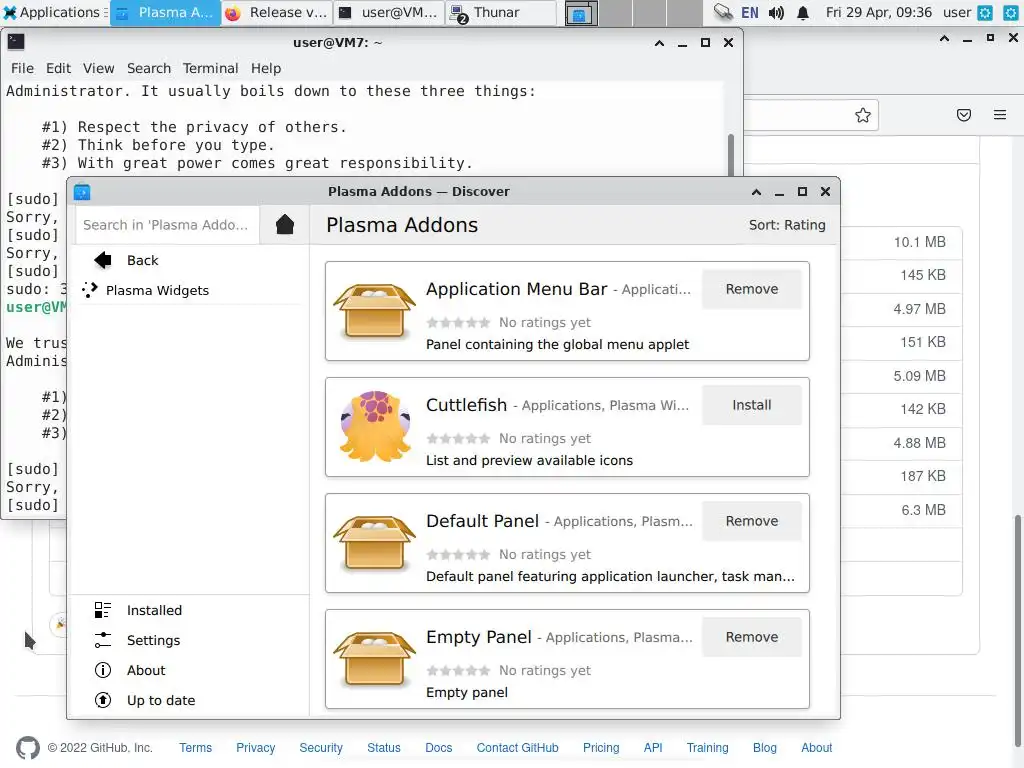1024x768 pixels.
Task: Click the Firefox page scrollbar
Action: [1017, 630]
